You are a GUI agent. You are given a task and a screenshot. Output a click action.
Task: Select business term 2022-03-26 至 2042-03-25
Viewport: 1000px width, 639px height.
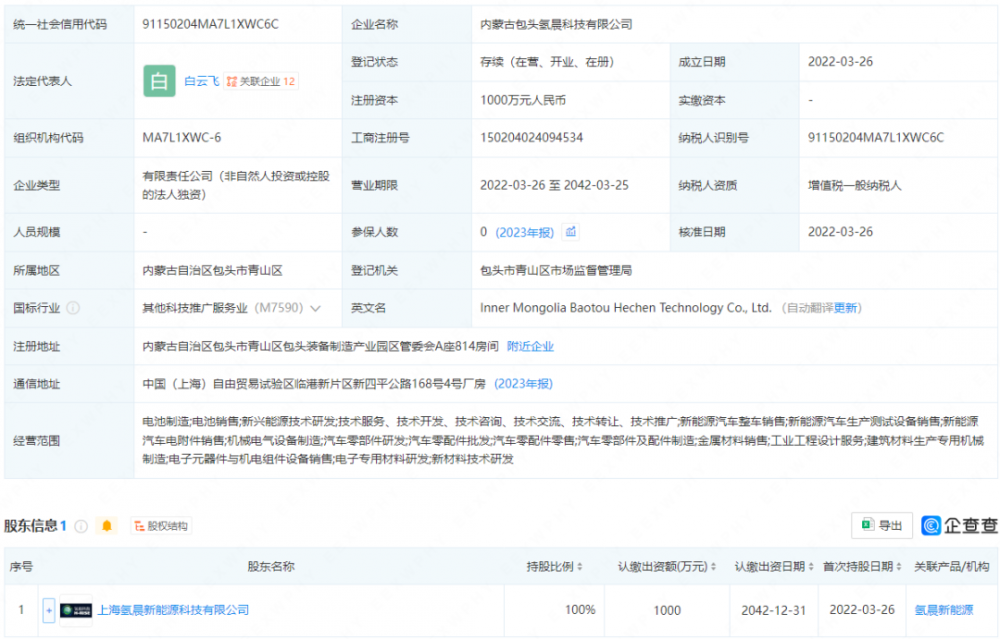(x=554, y=186)
